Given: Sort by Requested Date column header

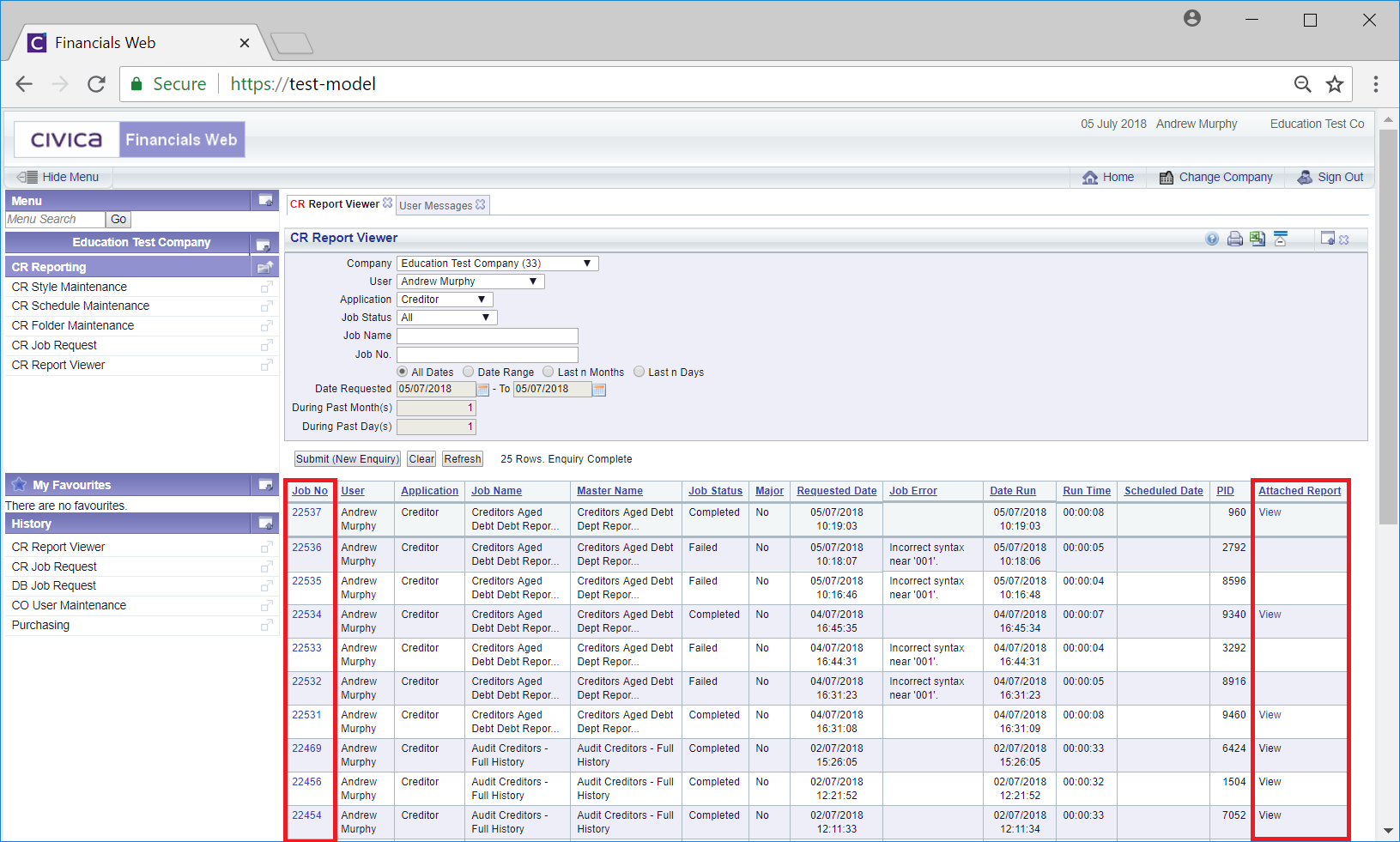Looking at the screenshot, I should tap(836, 491).
